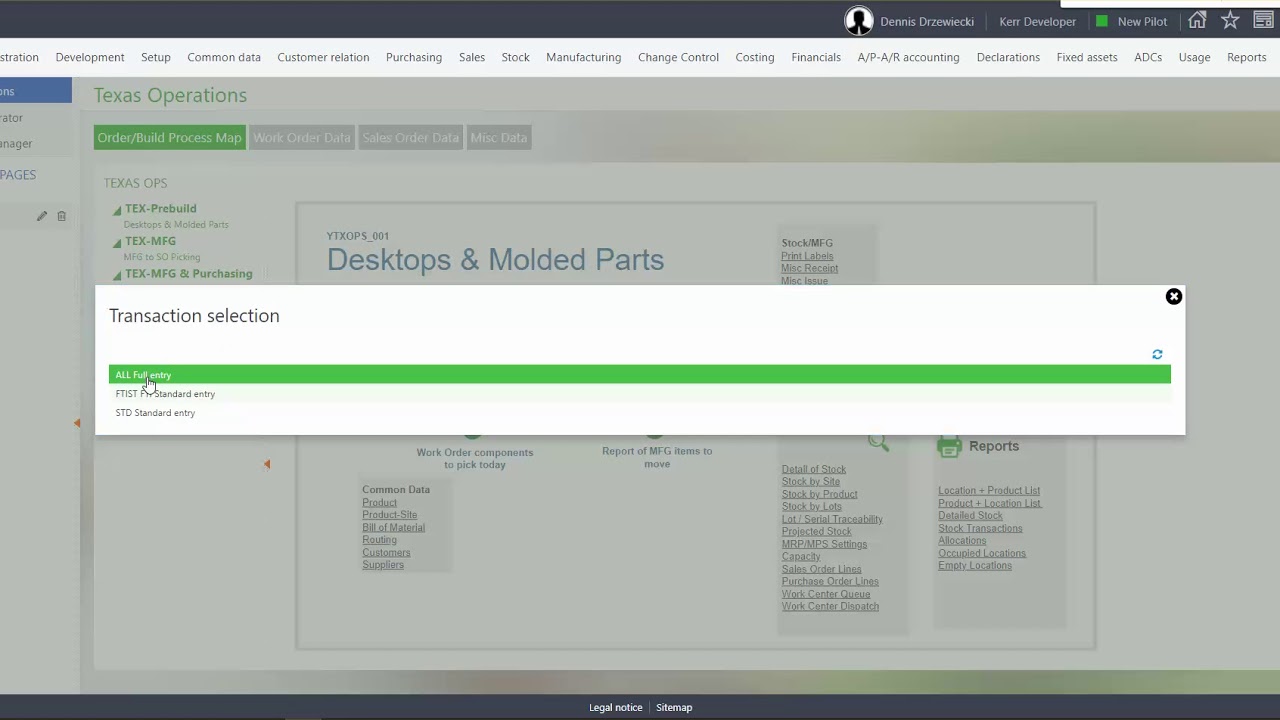Switch to Order/Build Process Map tab
The width and height of the screenshot is (1280, 720).
click(169, 137)
